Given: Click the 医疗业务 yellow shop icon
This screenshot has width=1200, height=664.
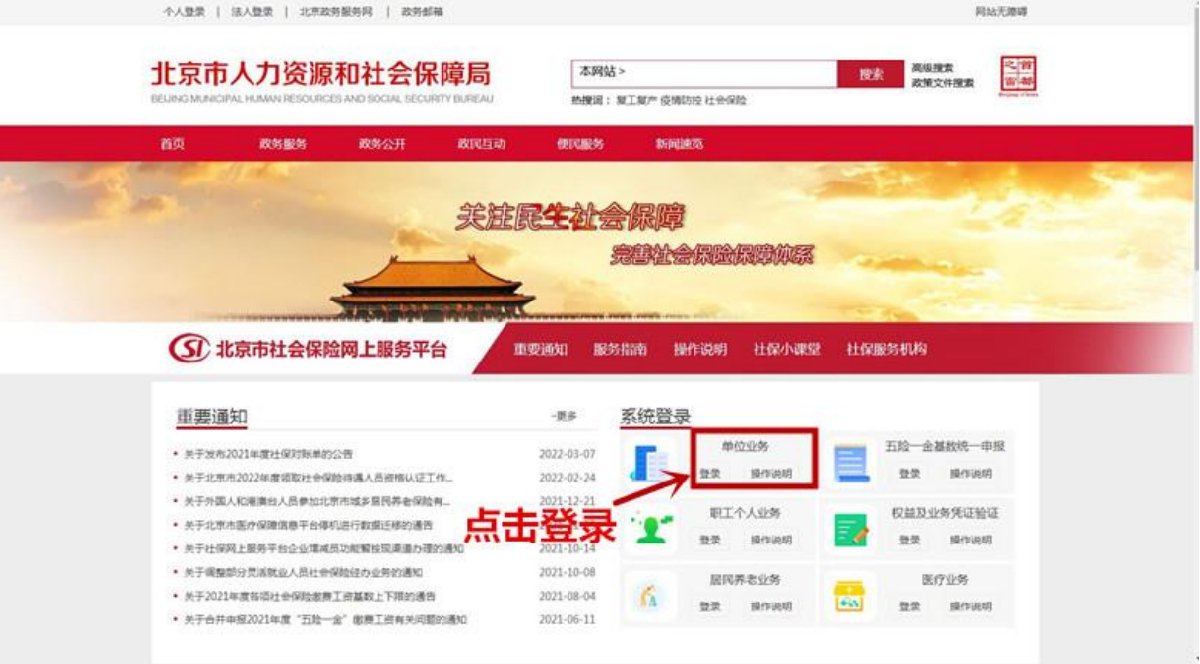Looking at the screenshot, I should pos(850,597).
